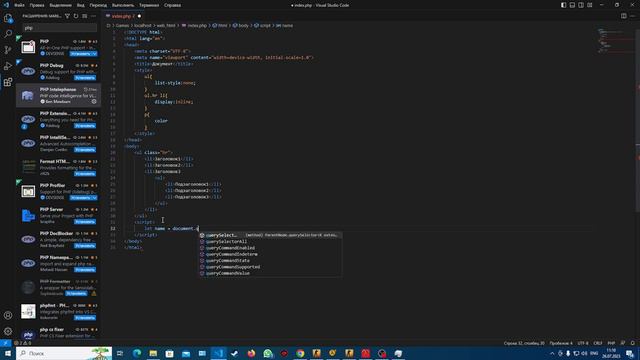This screenshot has width=640, height=360.
Task: Open the phpfmt extension icon
Action: click(28, 311)
